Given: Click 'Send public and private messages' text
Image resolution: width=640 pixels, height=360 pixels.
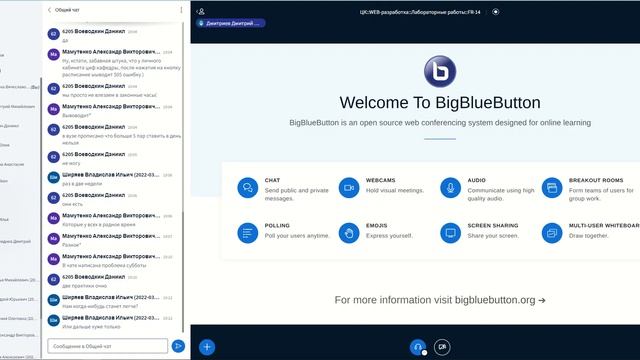Looking at the screenshot, I should pyautogui.click(x=296, y=194).
